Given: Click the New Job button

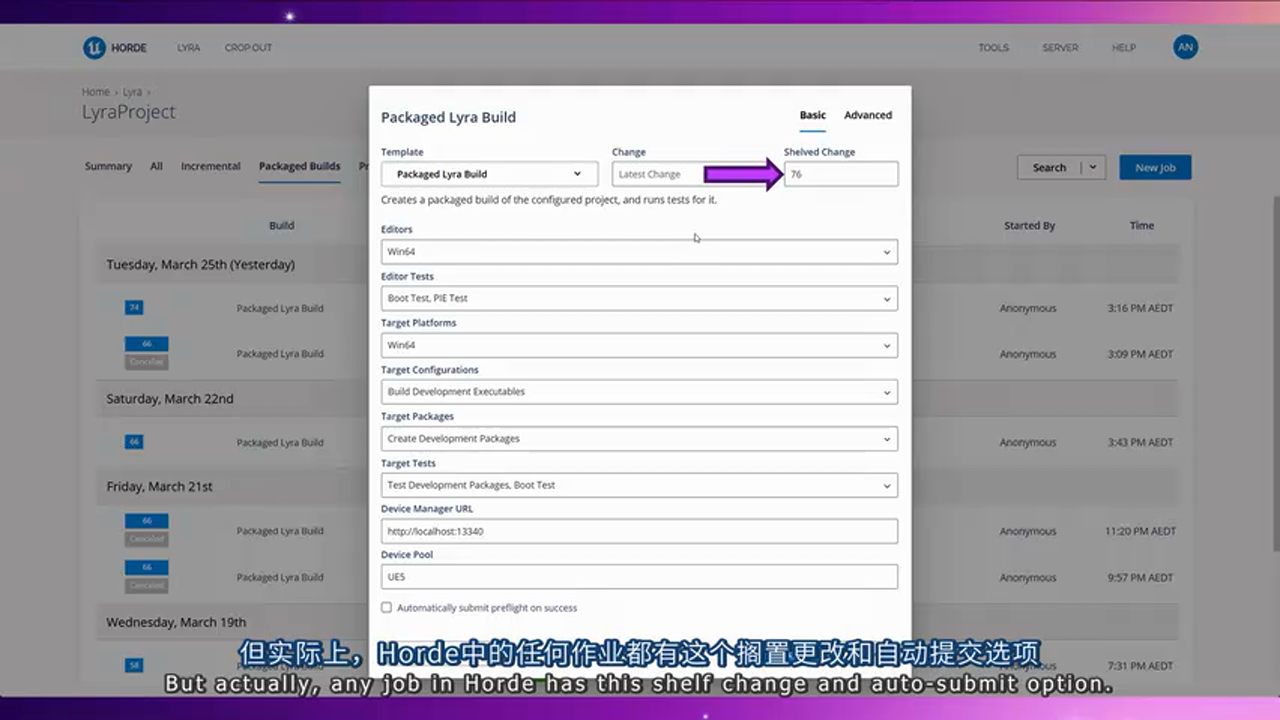Looking at the screenshot, I should pos(1155,167).
